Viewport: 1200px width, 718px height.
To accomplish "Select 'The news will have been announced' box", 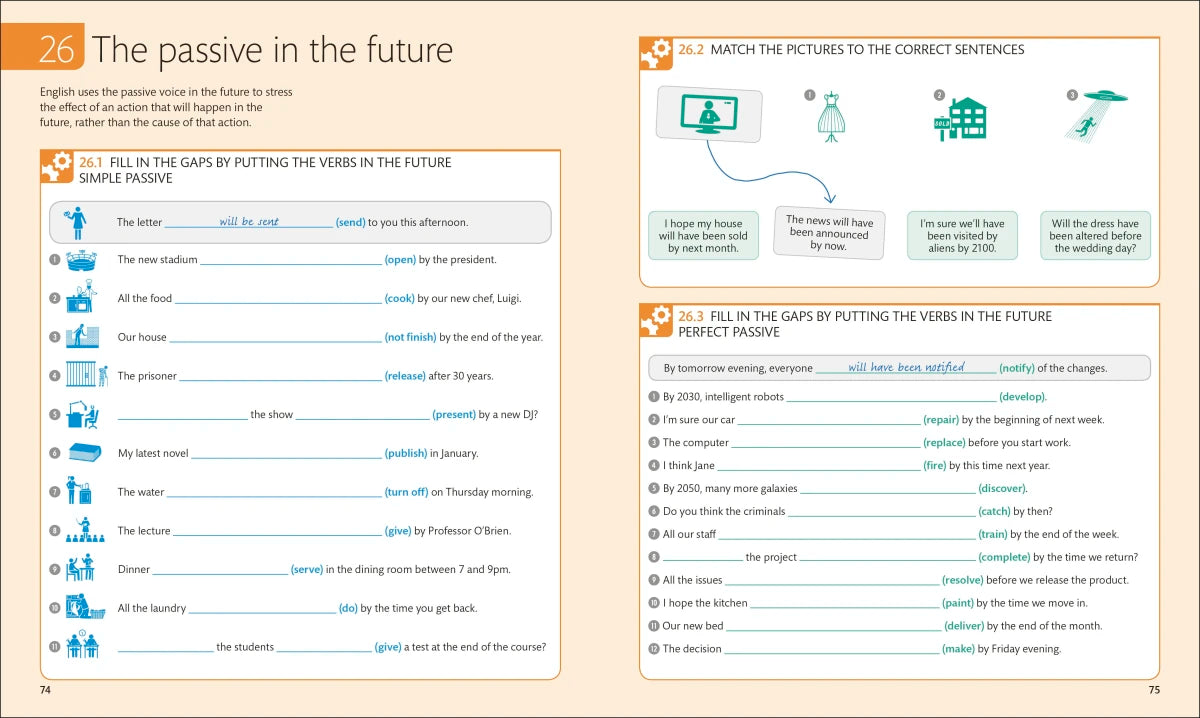I will tap(829, 233).
